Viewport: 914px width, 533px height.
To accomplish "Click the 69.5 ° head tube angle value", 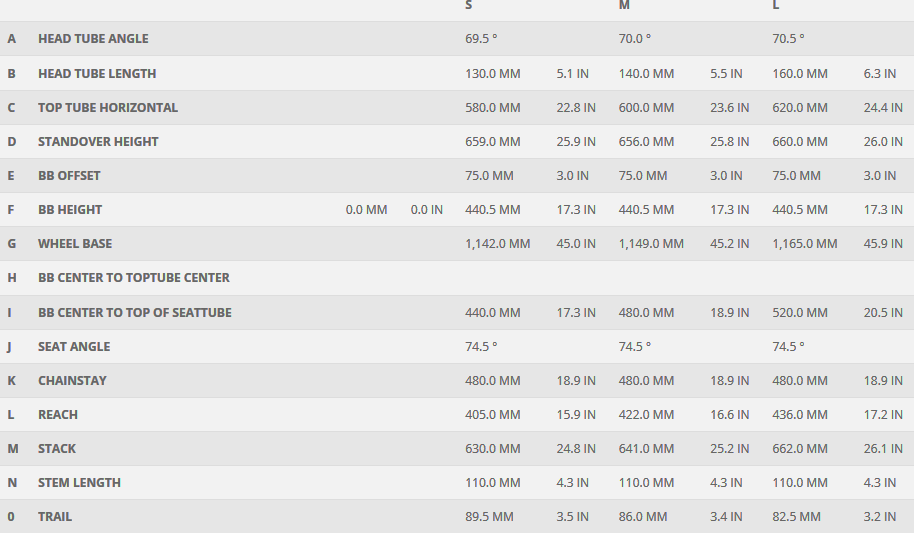I will (x=481, y=39).
